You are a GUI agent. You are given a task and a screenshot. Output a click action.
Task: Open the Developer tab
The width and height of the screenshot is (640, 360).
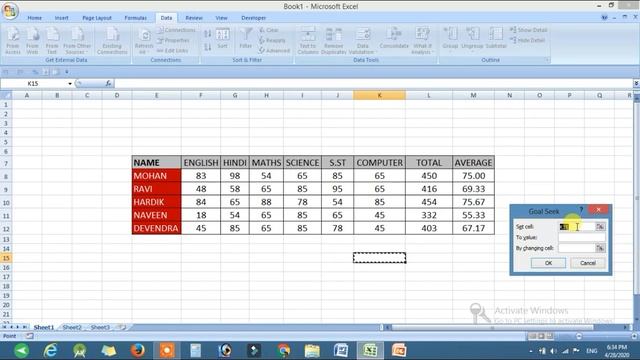click(x=253, y=18)
